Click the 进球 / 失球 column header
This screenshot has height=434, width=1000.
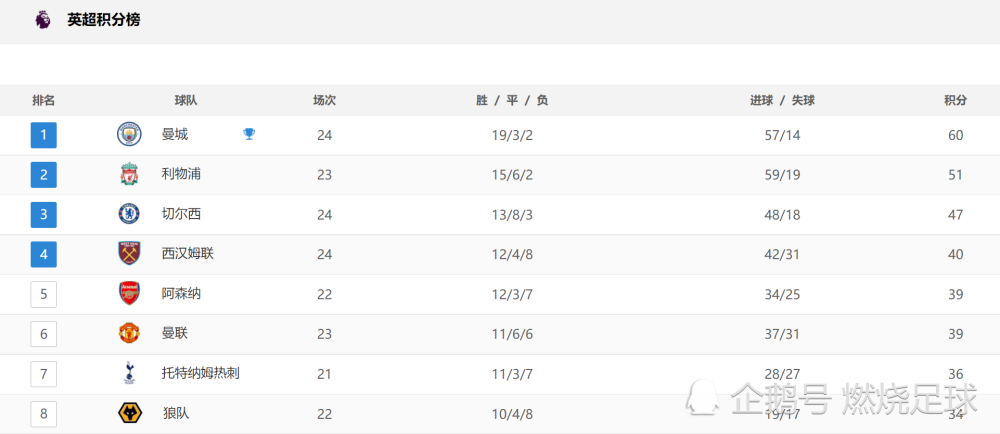coord(782,100)
